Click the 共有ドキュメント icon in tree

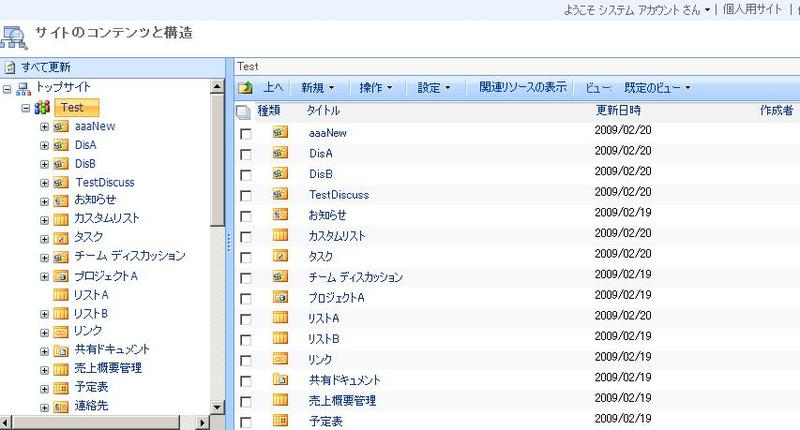click(x=61, y=350)
